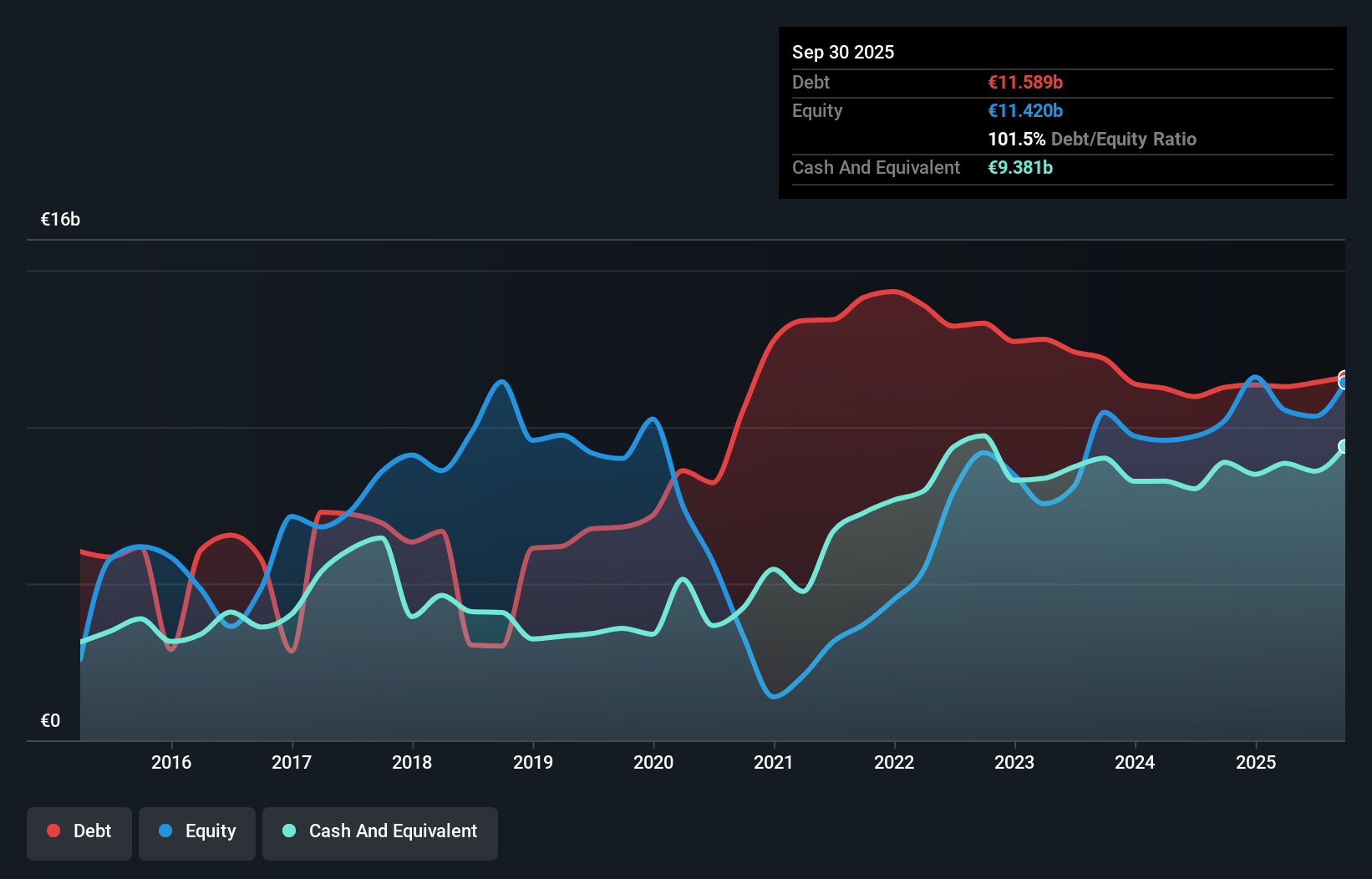Select the 2024 x-axis label
This screenshot has height=879, width=1372.
[1135, 762]
